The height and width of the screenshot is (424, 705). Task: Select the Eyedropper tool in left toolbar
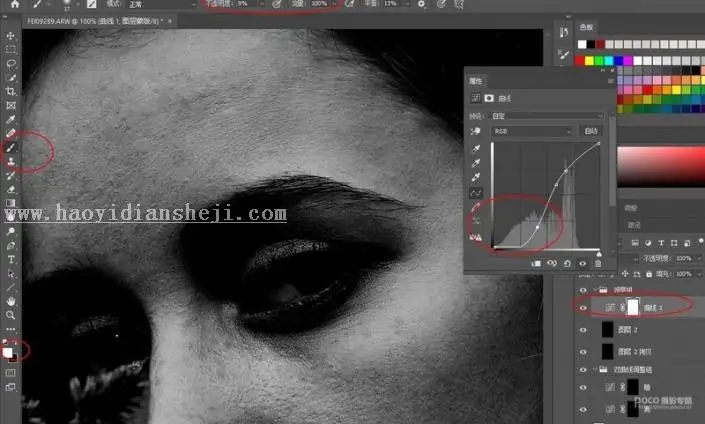pyautogui.click(x=10, y=119)
